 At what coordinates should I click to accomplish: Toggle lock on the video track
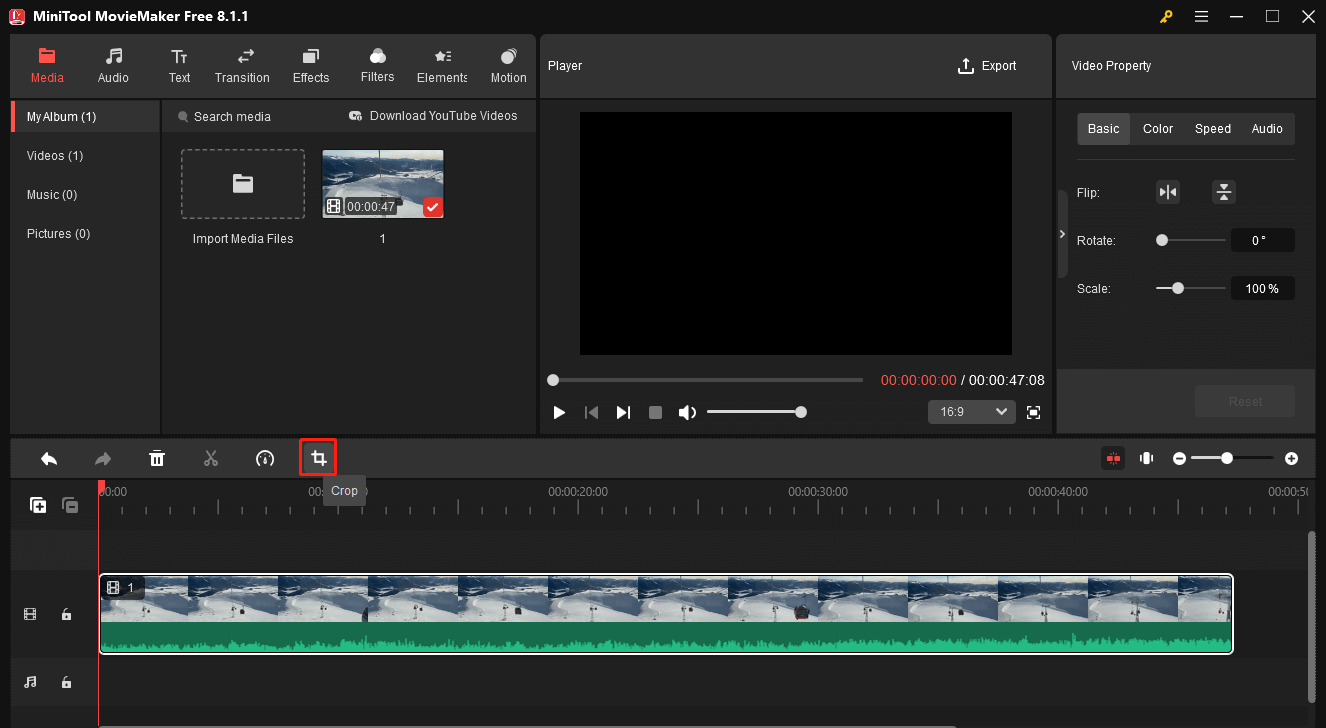click(66, 614)
